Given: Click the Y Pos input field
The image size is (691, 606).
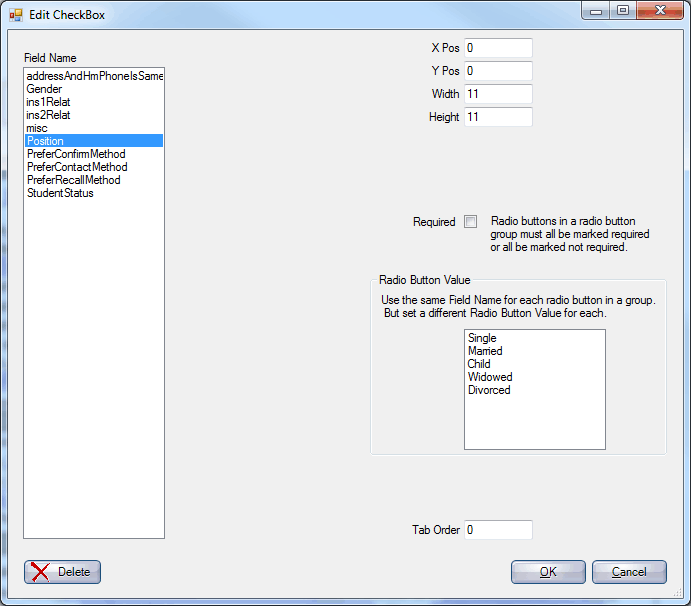Looking at the screenshot, I should pyautogui.click(x=498, y=71).
